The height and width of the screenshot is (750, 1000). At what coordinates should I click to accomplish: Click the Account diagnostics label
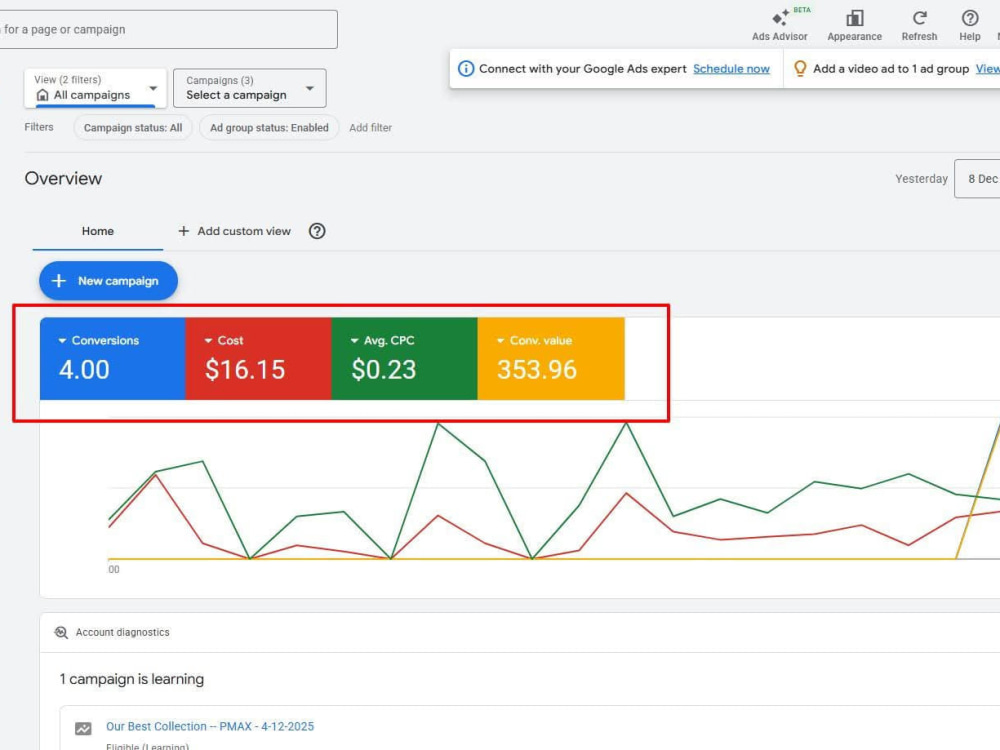pyautogui.click(x=122, y=632)
